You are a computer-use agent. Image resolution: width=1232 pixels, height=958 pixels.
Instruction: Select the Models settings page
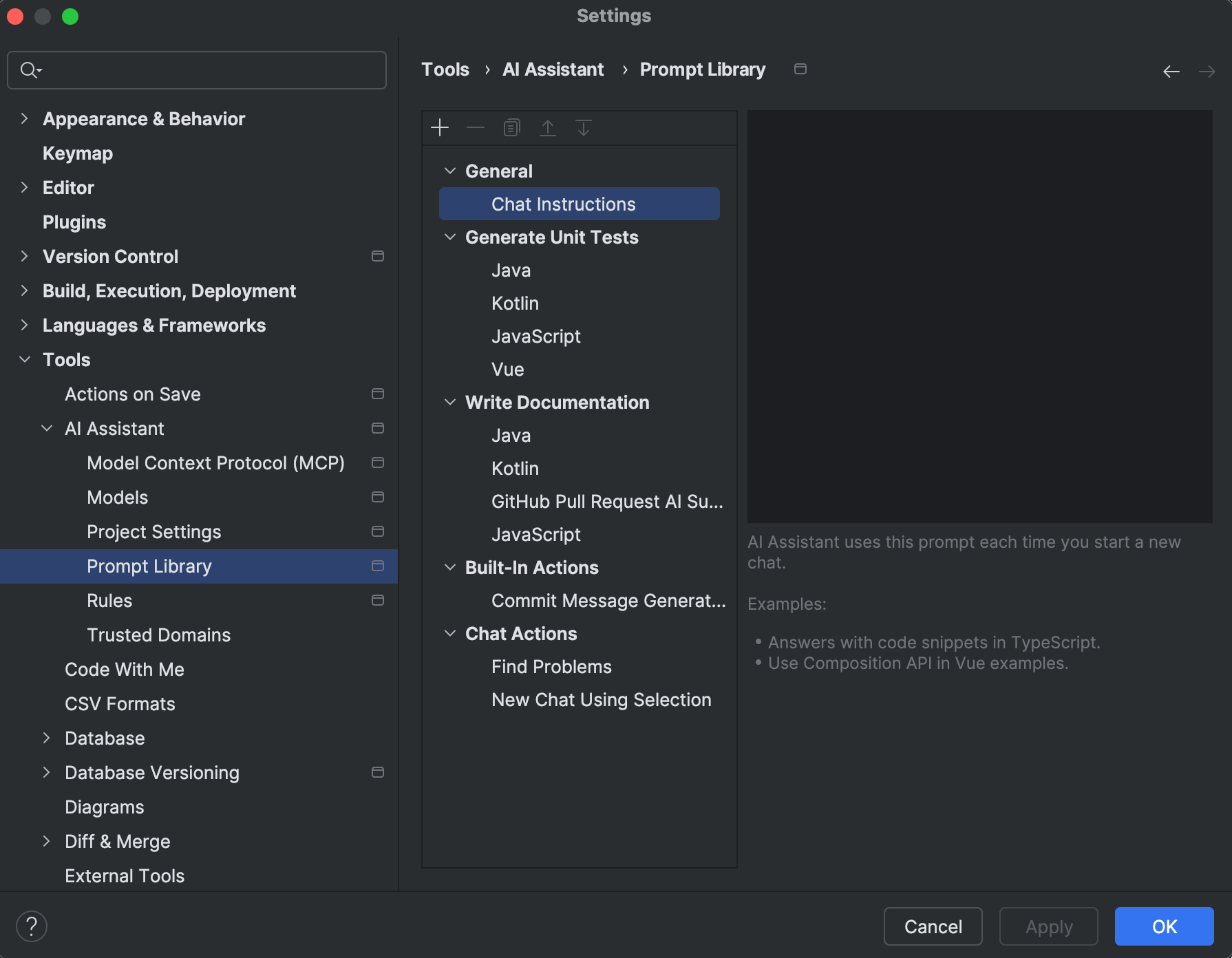118,498
